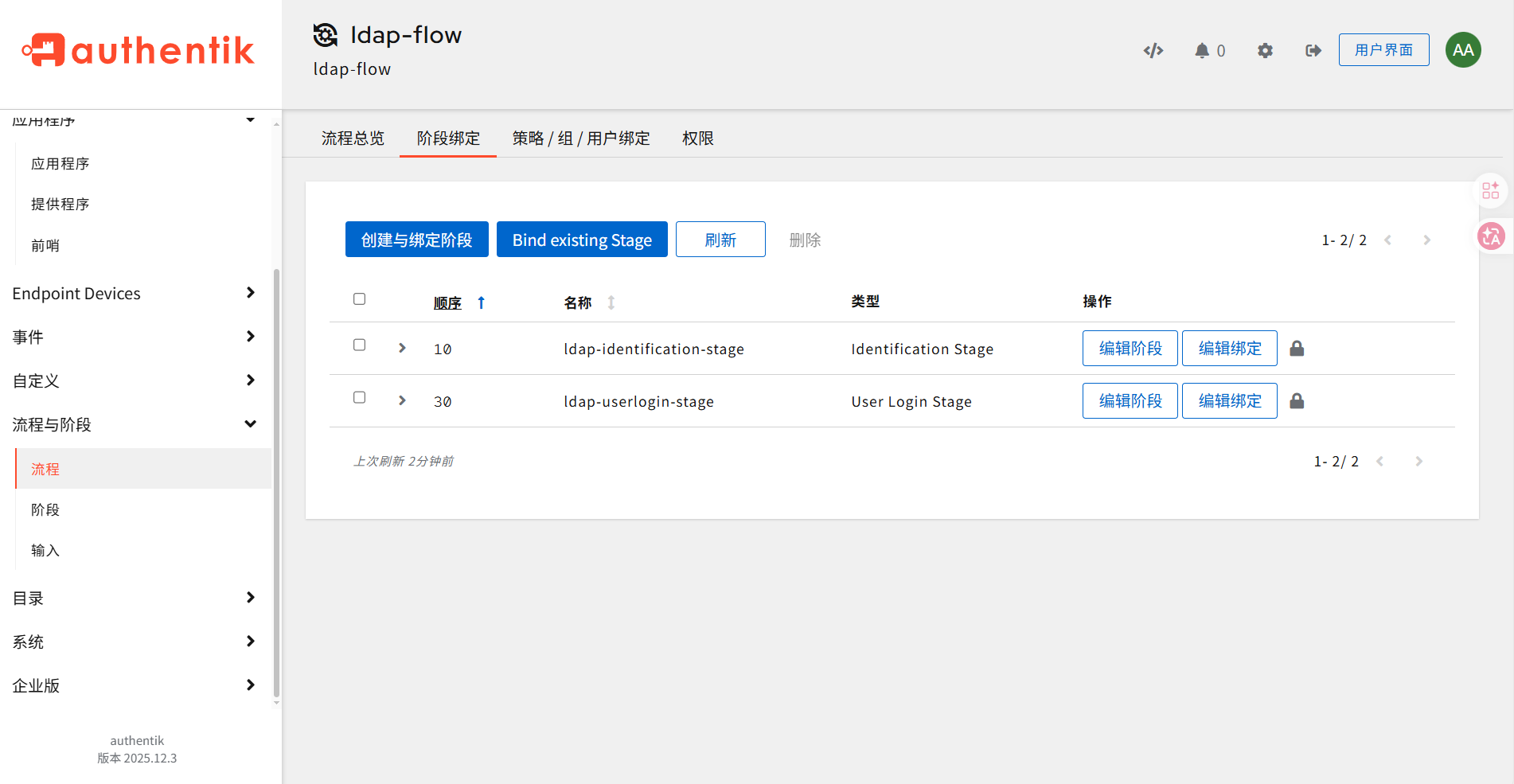Expand the Endpoint Devices sidebar section

coord(134,293)
